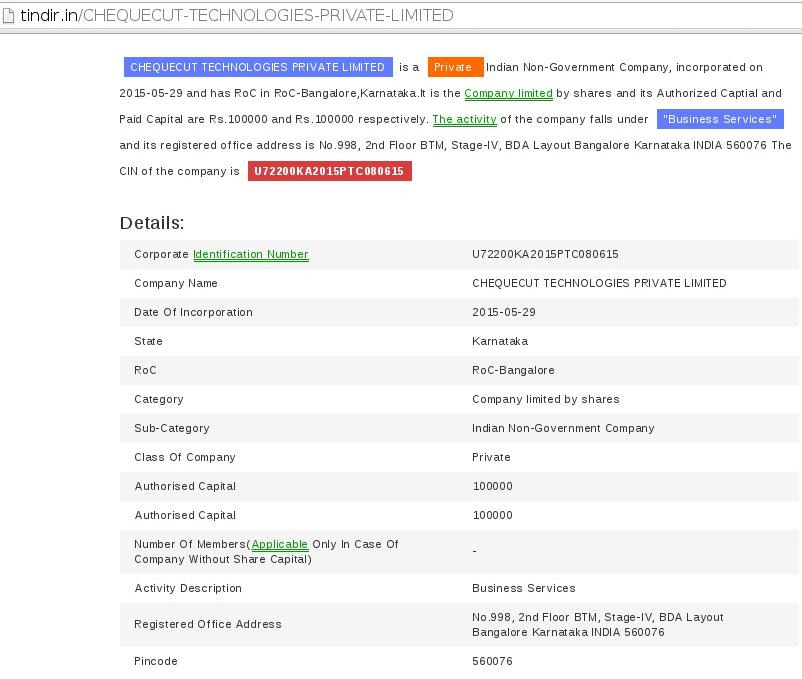Click the 'Sub-Category' label
This screenshot has width=802, height=679.
point(171,428)
